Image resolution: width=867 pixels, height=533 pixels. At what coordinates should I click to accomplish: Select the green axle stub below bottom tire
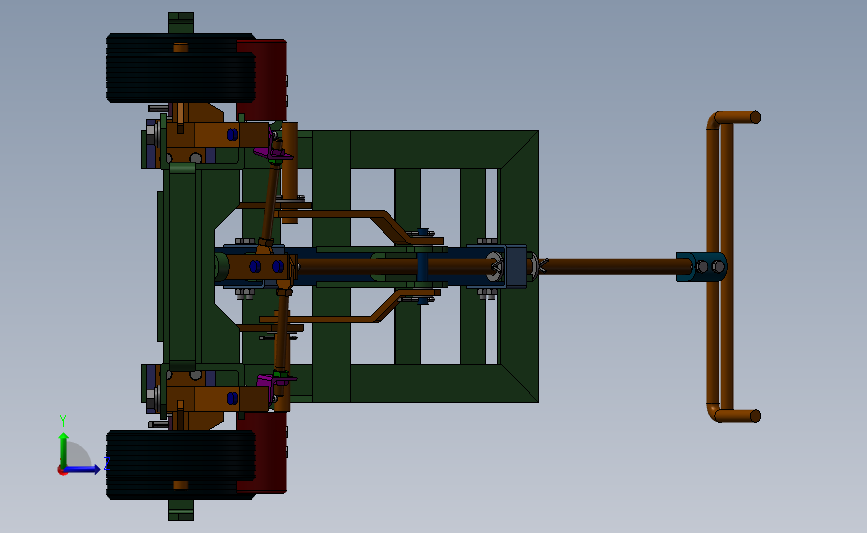[x=181, y=510]
